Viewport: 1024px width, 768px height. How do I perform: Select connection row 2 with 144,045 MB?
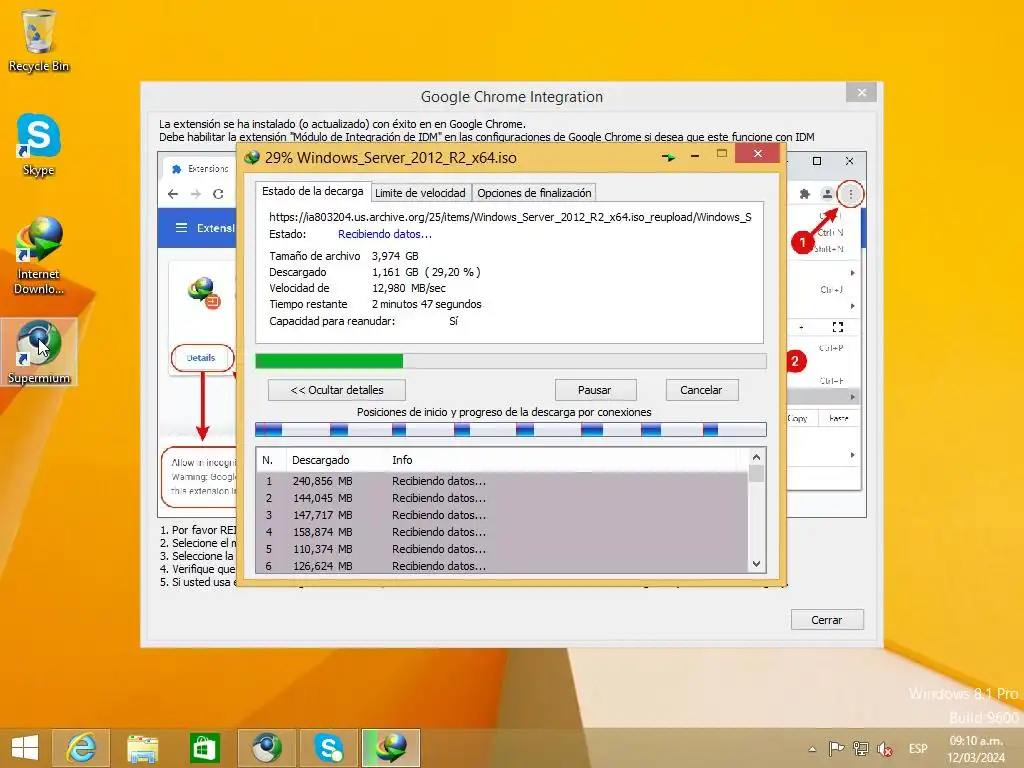click(502, 498)
